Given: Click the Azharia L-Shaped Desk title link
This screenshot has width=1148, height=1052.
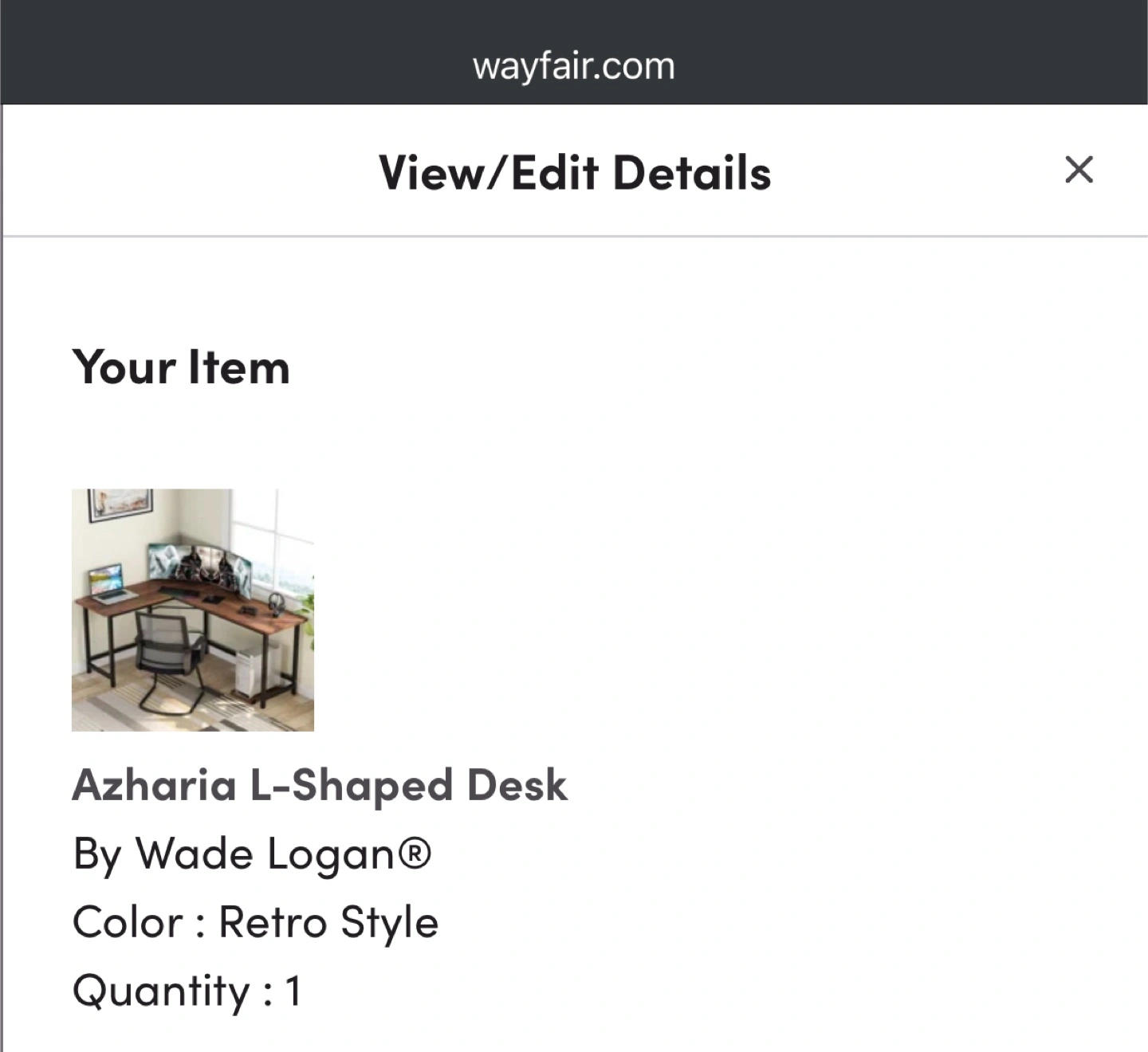Looking at the screenshot, I should (x=320, y=786).
